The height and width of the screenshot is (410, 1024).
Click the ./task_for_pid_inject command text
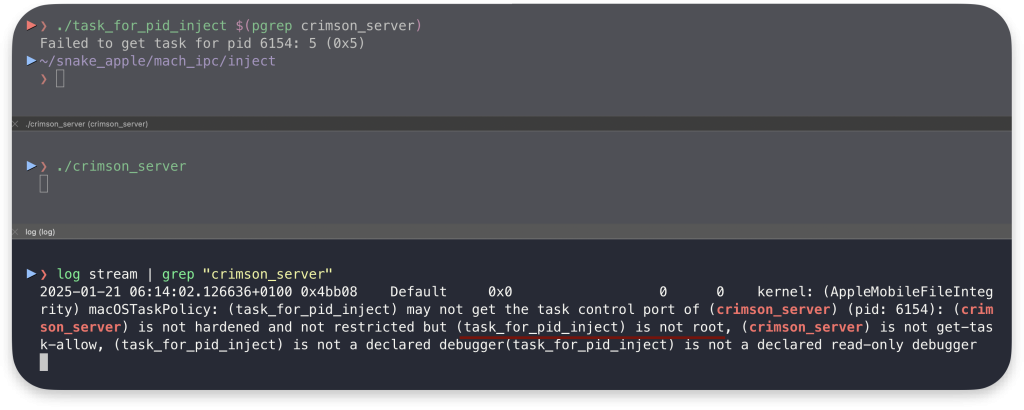pos(142,26)
